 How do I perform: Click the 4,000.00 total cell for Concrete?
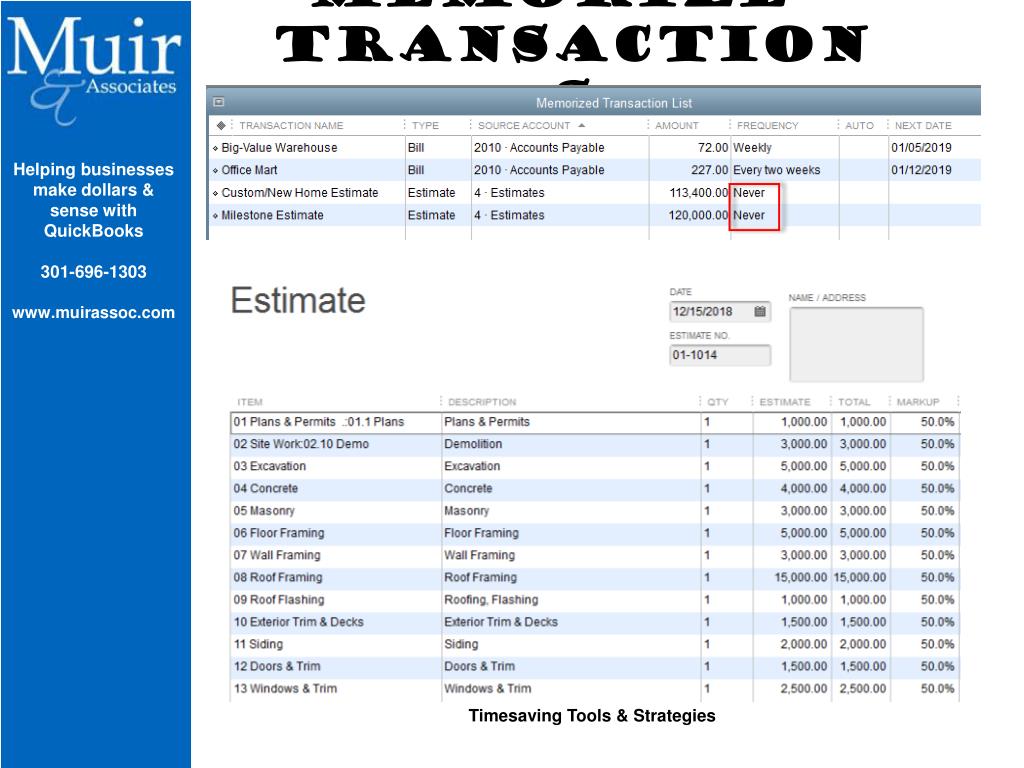(x=861, y=488)
